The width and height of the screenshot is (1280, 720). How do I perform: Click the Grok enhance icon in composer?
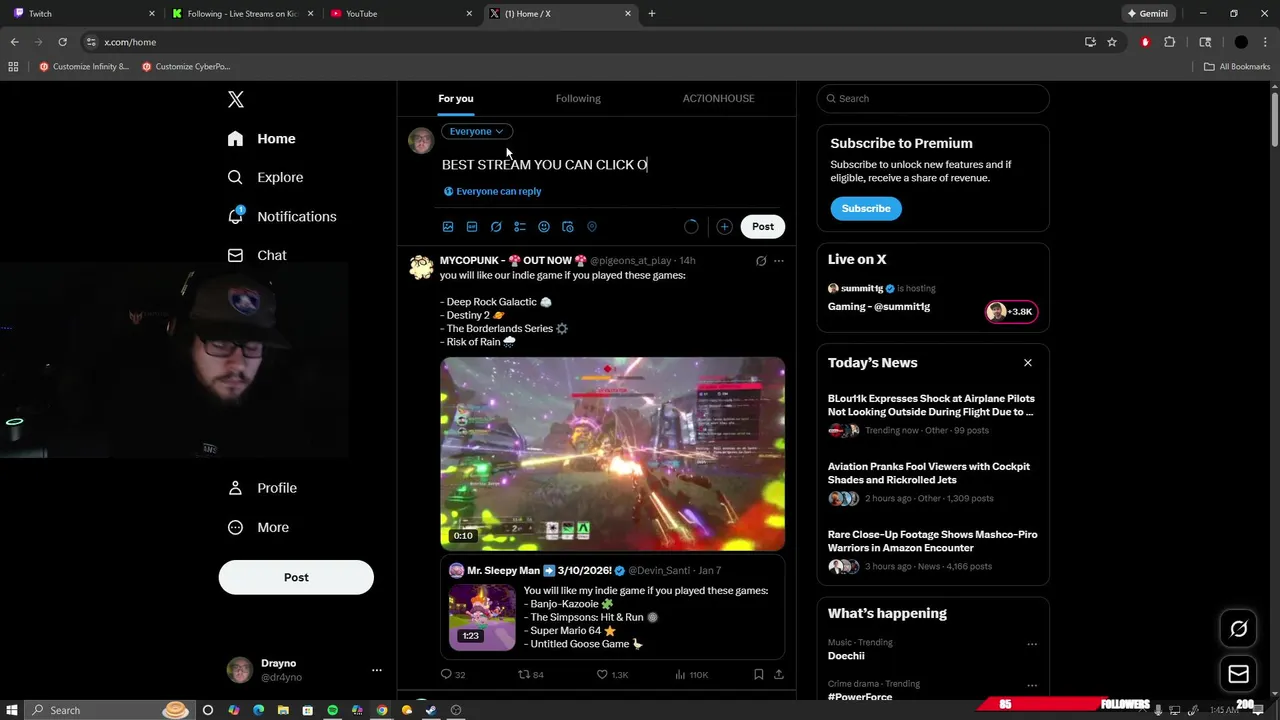(496, 227)
